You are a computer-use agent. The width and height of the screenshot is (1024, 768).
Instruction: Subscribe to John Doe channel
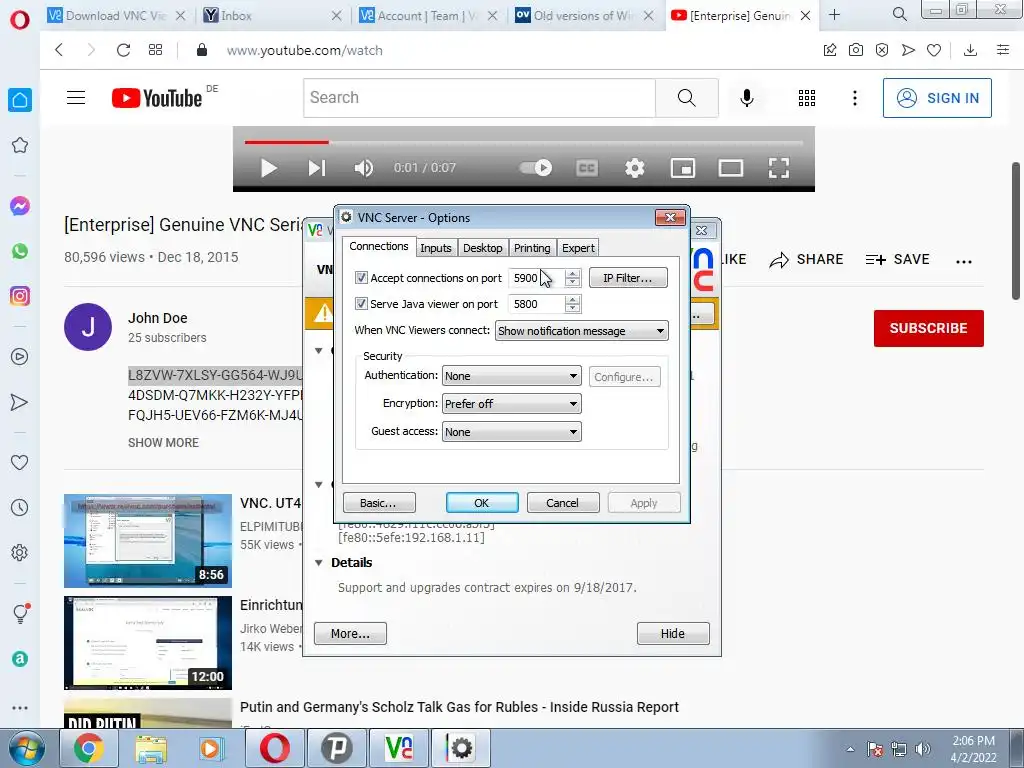point(929,328)
